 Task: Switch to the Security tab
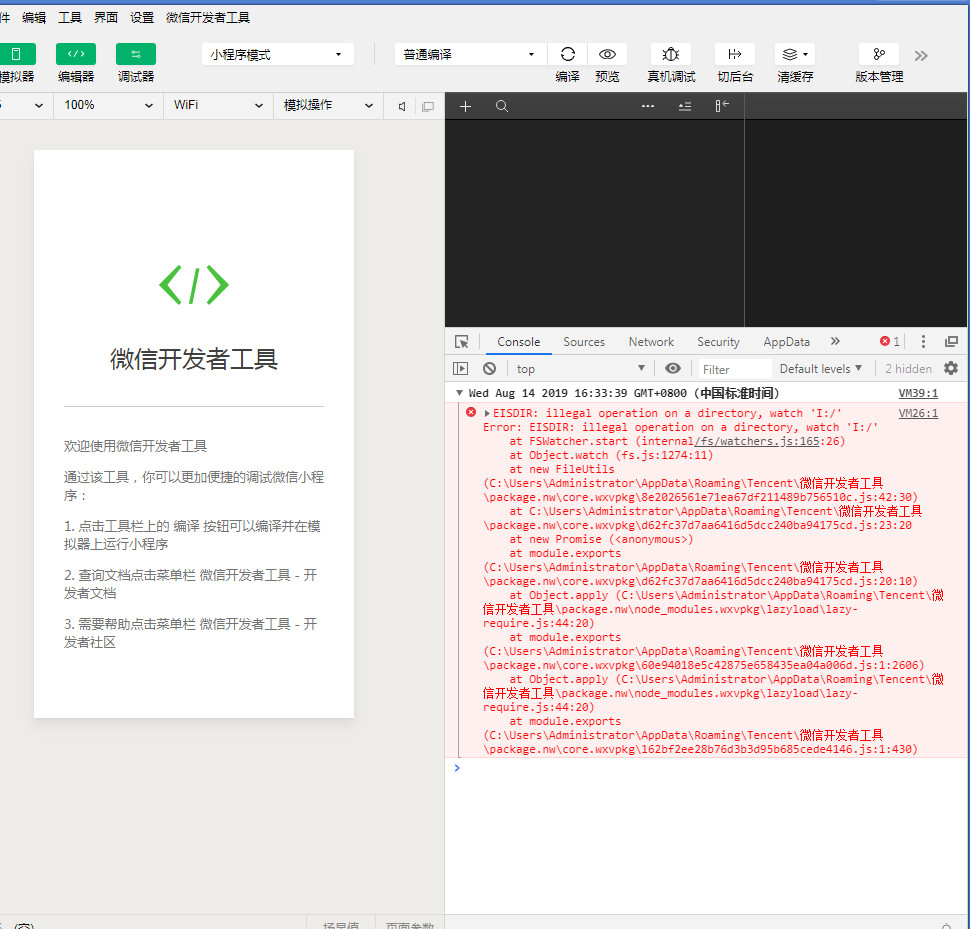[x=718, y=342]
